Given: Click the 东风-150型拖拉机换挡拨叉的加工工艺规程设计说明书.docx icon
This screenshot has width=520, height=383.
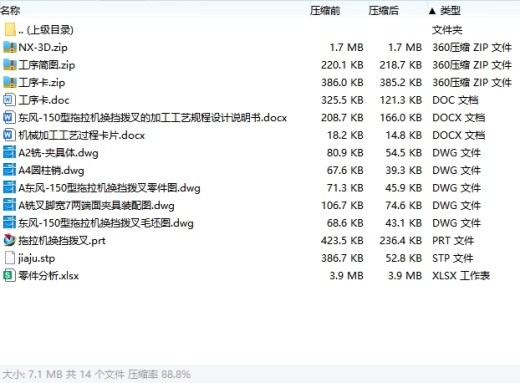Looking at the screenshot, I should coord(9,118).
